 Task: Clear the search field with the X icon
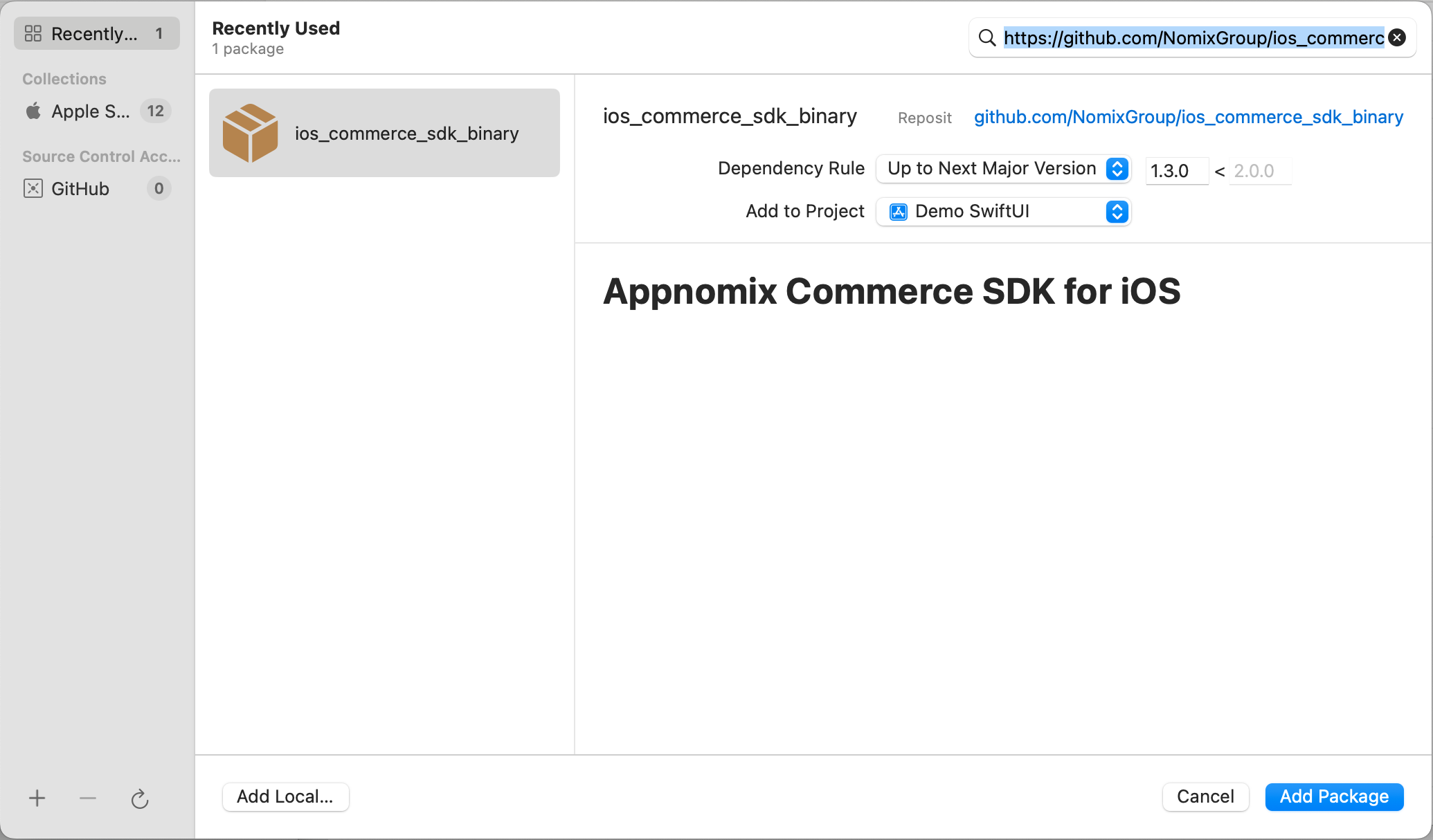1398,37
